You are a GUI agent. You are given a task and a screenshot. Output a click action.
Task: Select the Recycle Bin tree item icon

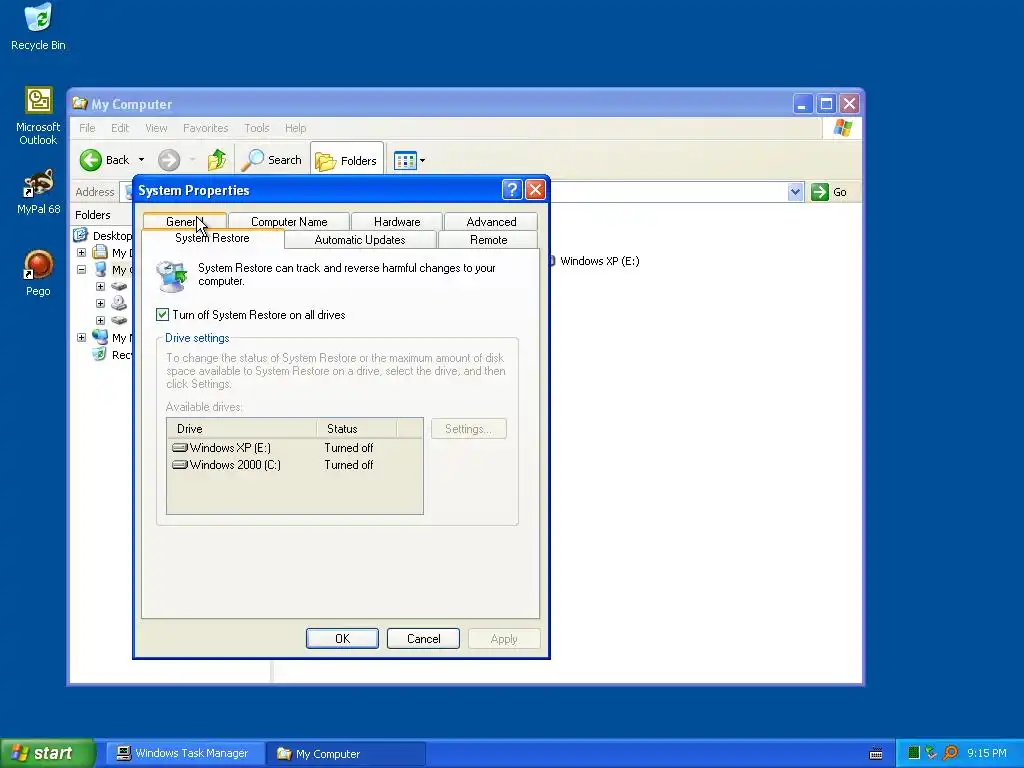100,355
